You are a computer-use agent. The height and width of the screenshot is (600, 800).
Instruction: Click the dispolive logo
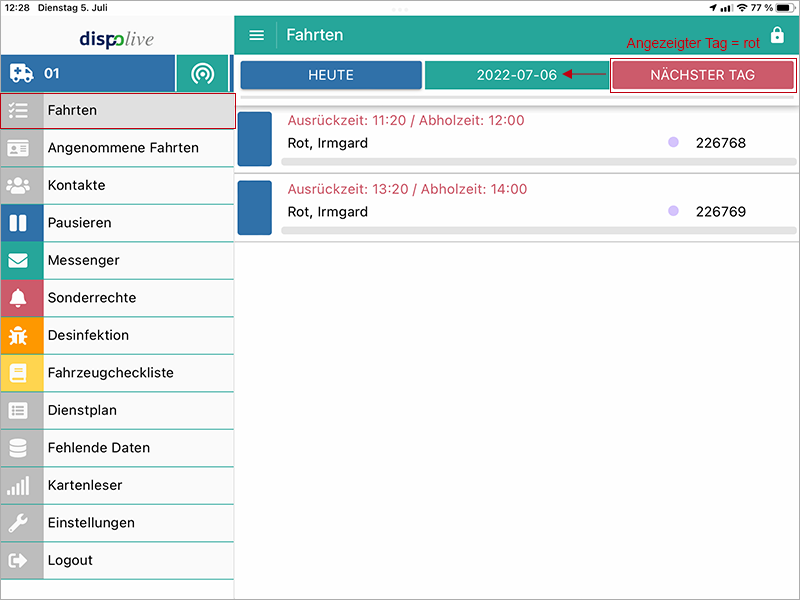pos(117,39)
